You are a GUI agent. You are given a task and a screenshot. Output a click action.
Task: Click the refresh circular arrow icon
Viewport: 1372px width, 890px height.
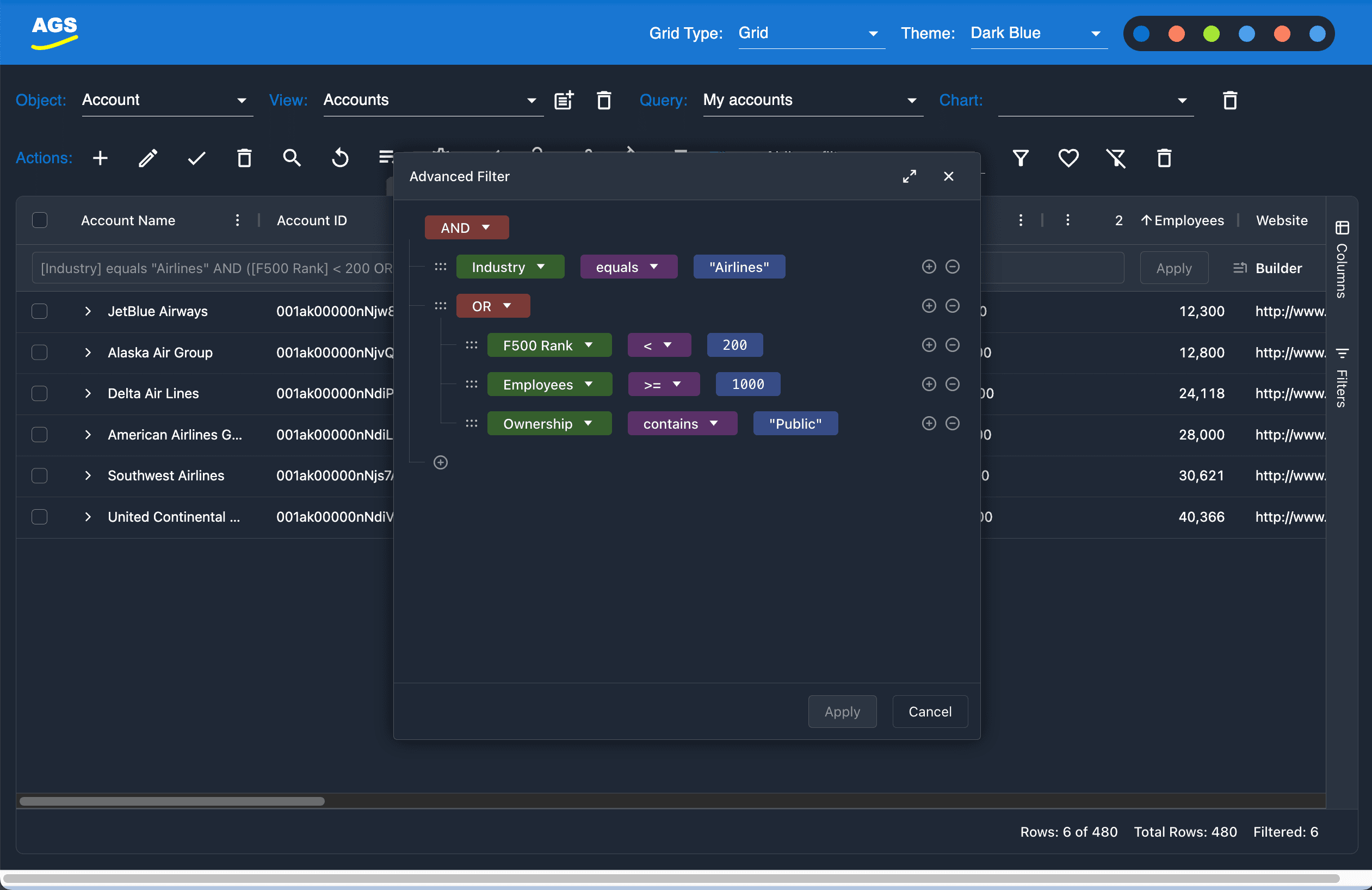click(340, 158)
